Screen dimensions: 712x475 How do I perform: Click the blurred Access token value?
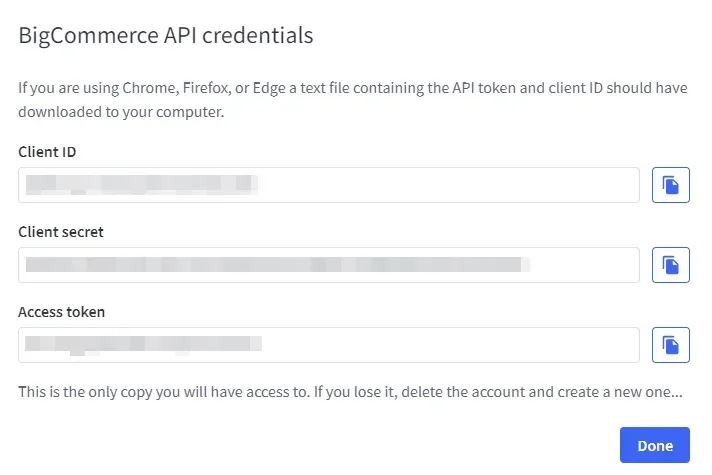pos(142,345)
